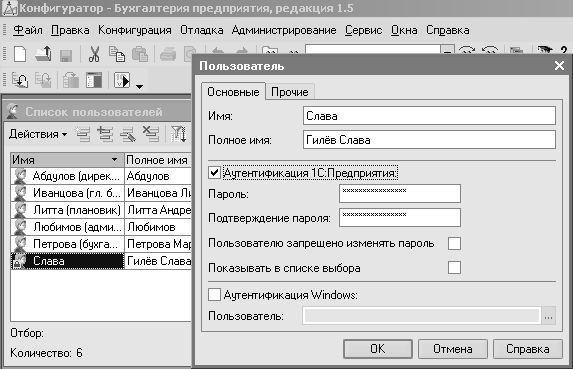Click the Подтверждение пароля field
The height and width of the screenshot is (369, 573).
[x=400, y=217]
